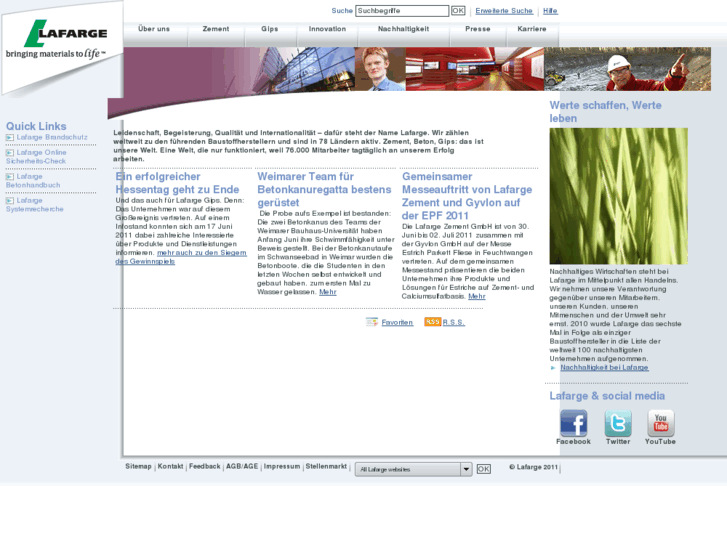Click the glass building banner photo
Screen dimensions: 727x545
[x=304, y=69]
